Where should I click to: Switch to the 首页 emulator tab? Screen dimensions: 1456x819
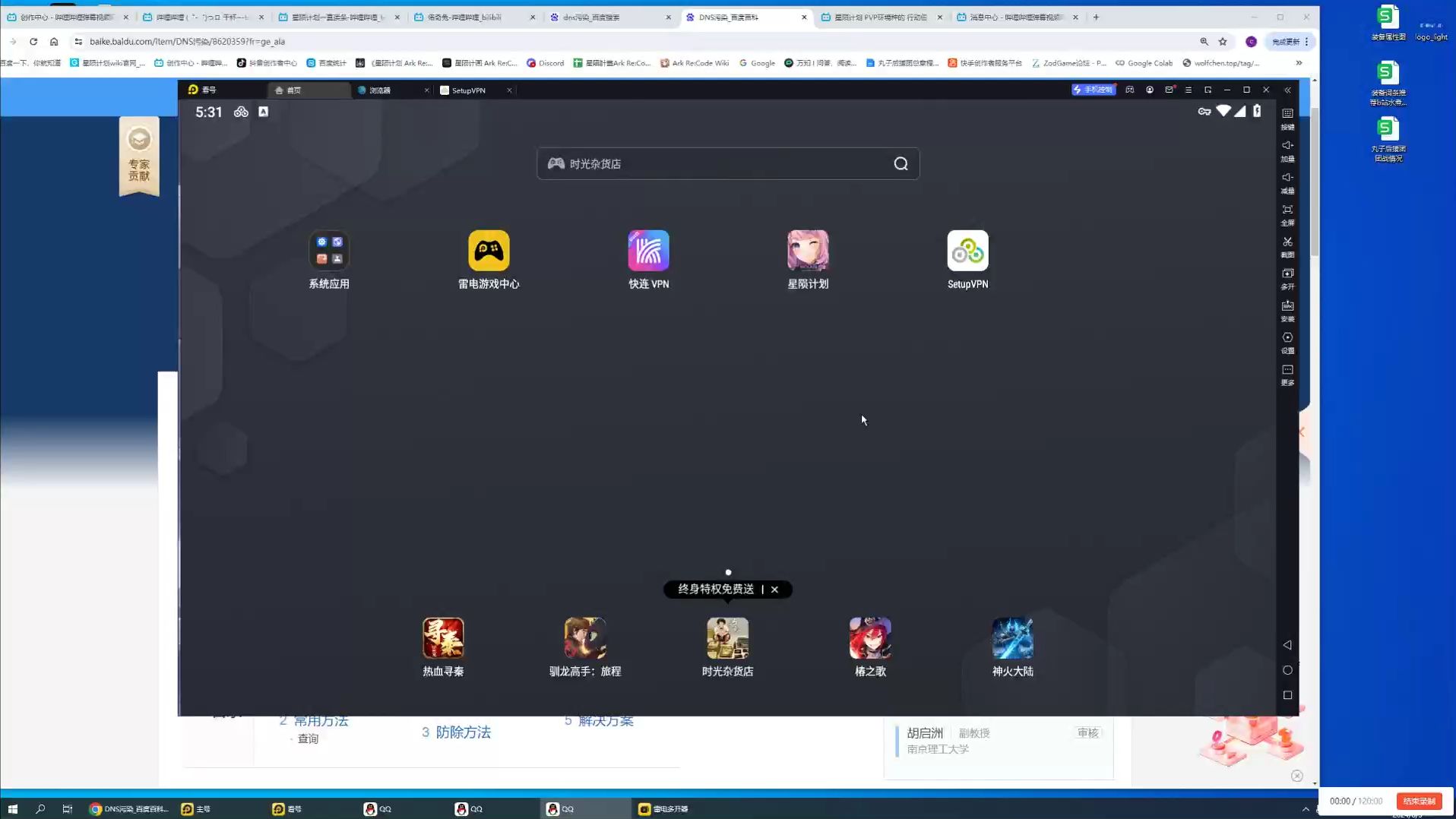309,90
